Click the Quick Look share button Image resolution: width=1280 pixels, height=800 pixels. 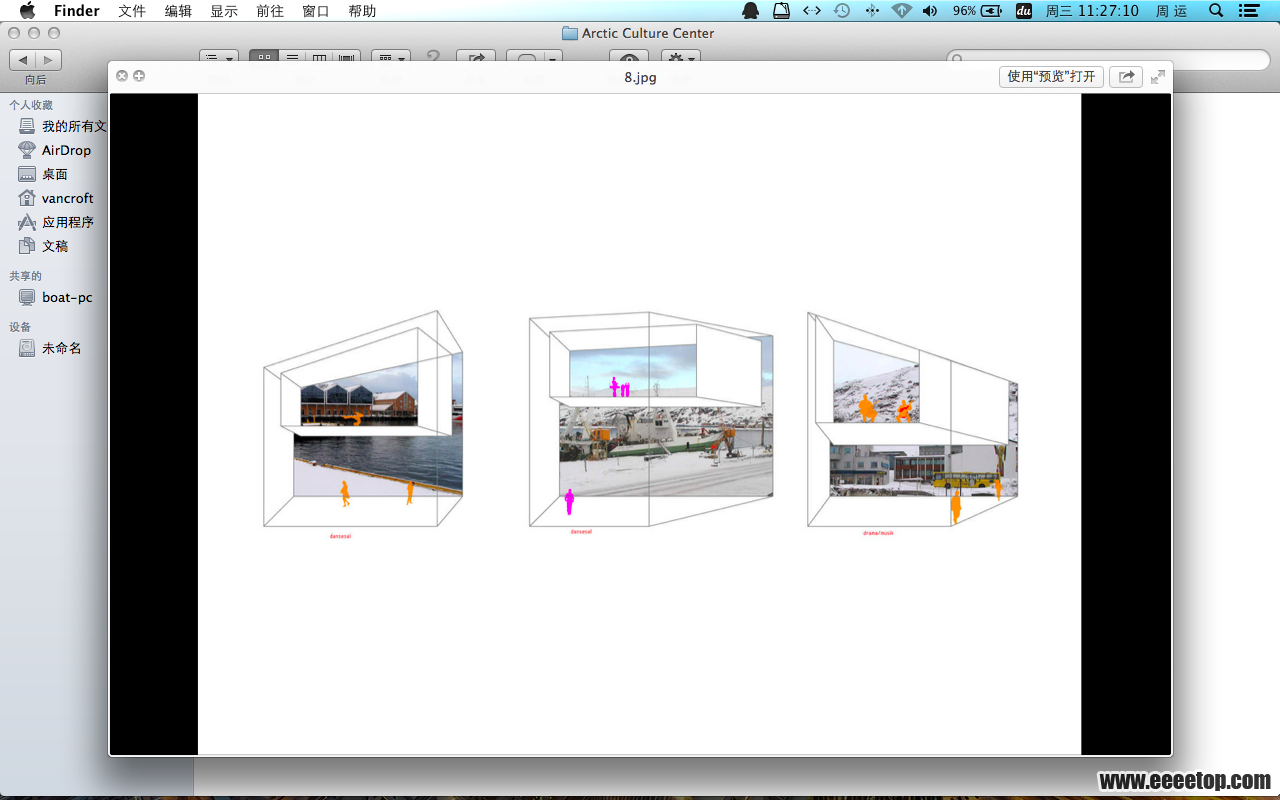(x=1126, y=76)
